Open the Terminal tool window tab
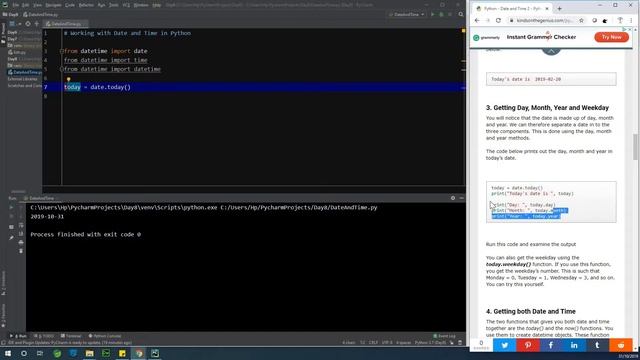 point(71,336)
